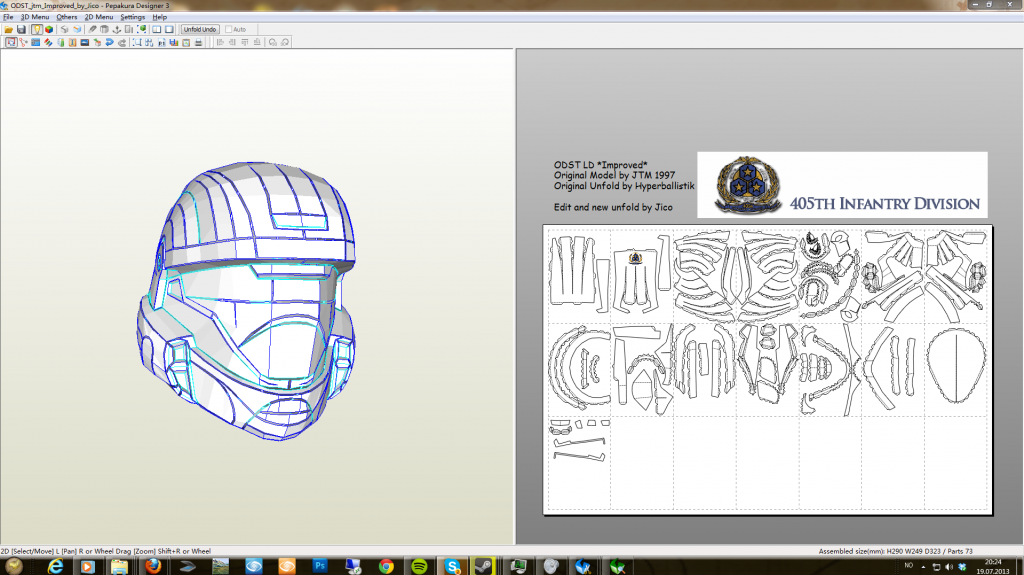The height and width of the screenshot is (575, 1024).
Task: Select the orange text input tool icon
Action: [x=72, y=42]
